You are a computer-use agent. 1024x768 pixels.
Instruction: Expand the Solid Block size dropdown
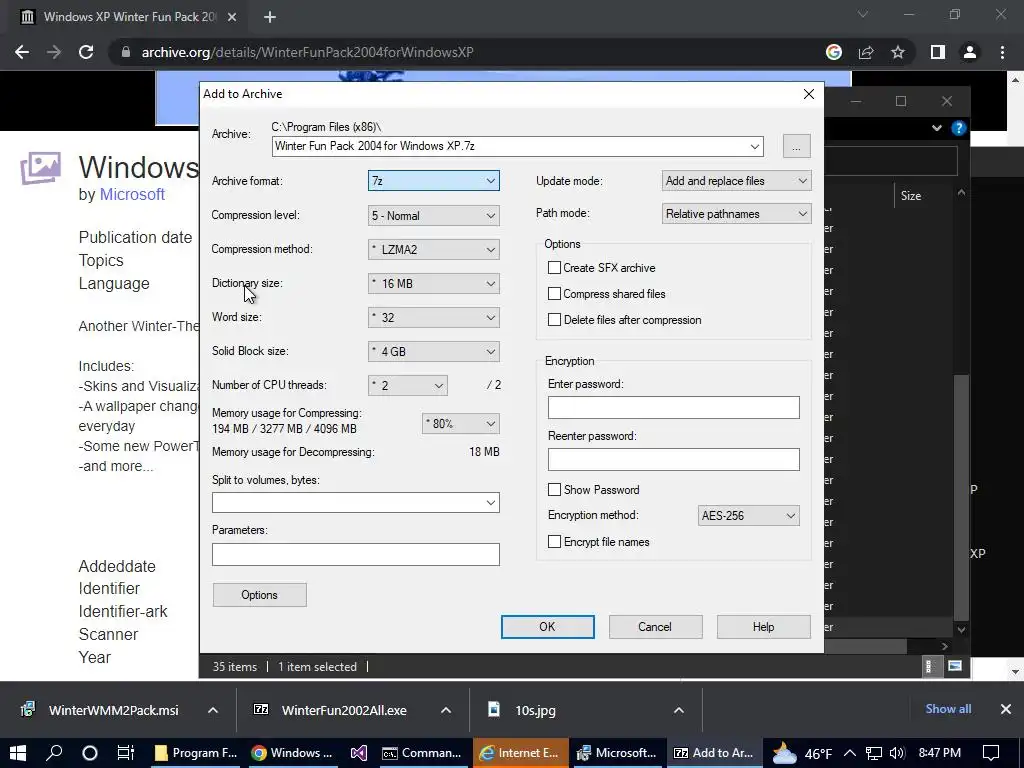434,351
